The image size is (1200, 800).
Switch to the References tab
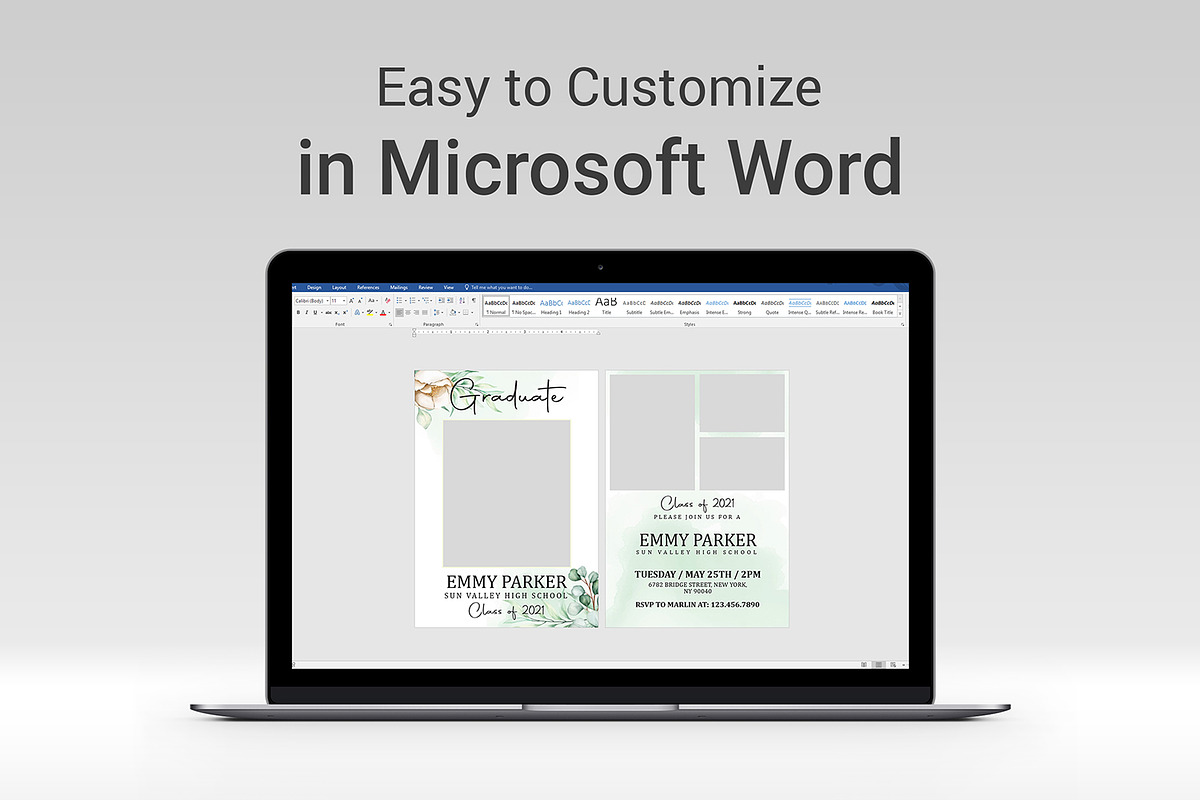[x=368, y=287]
